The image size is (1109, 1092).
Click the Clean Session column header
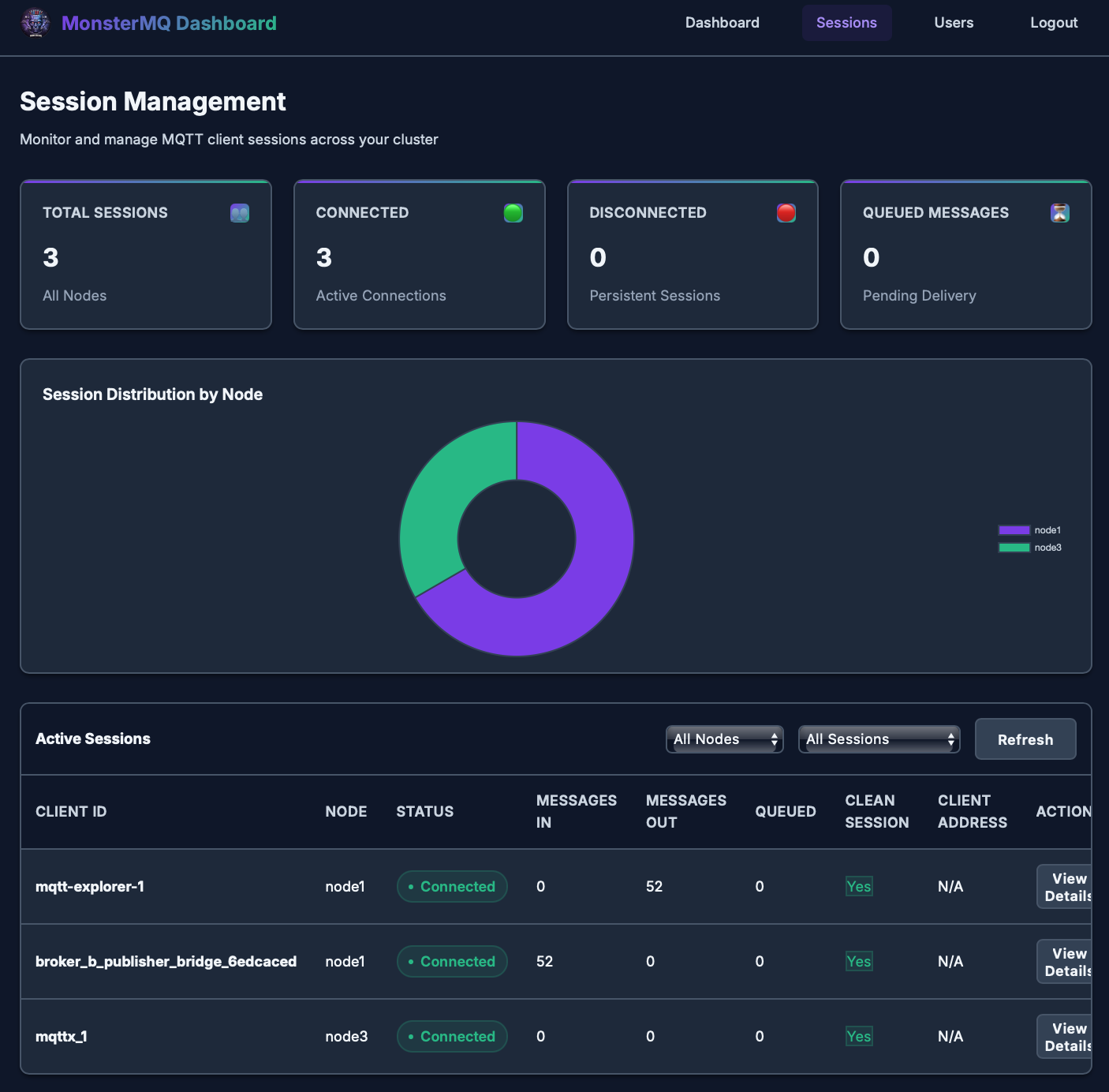click(x=877, y=812)
